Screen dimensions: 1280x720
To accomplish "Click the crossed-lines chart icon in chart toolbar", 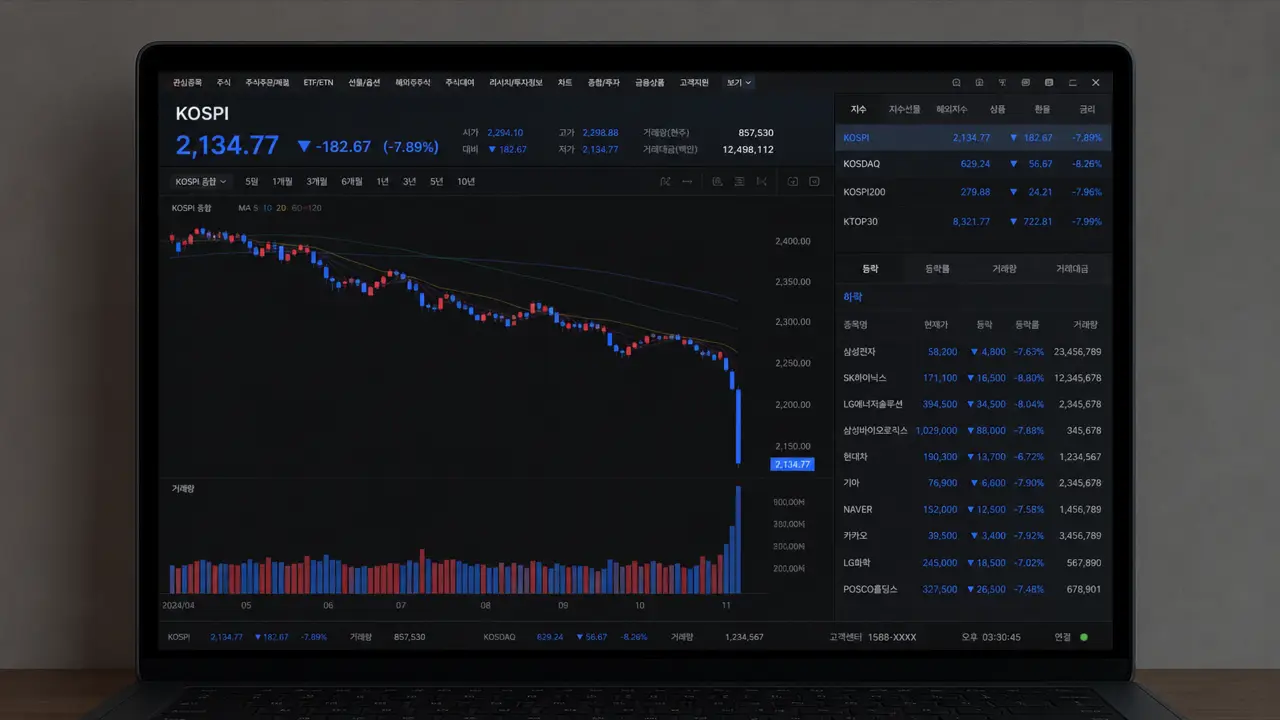I will 665,181.
